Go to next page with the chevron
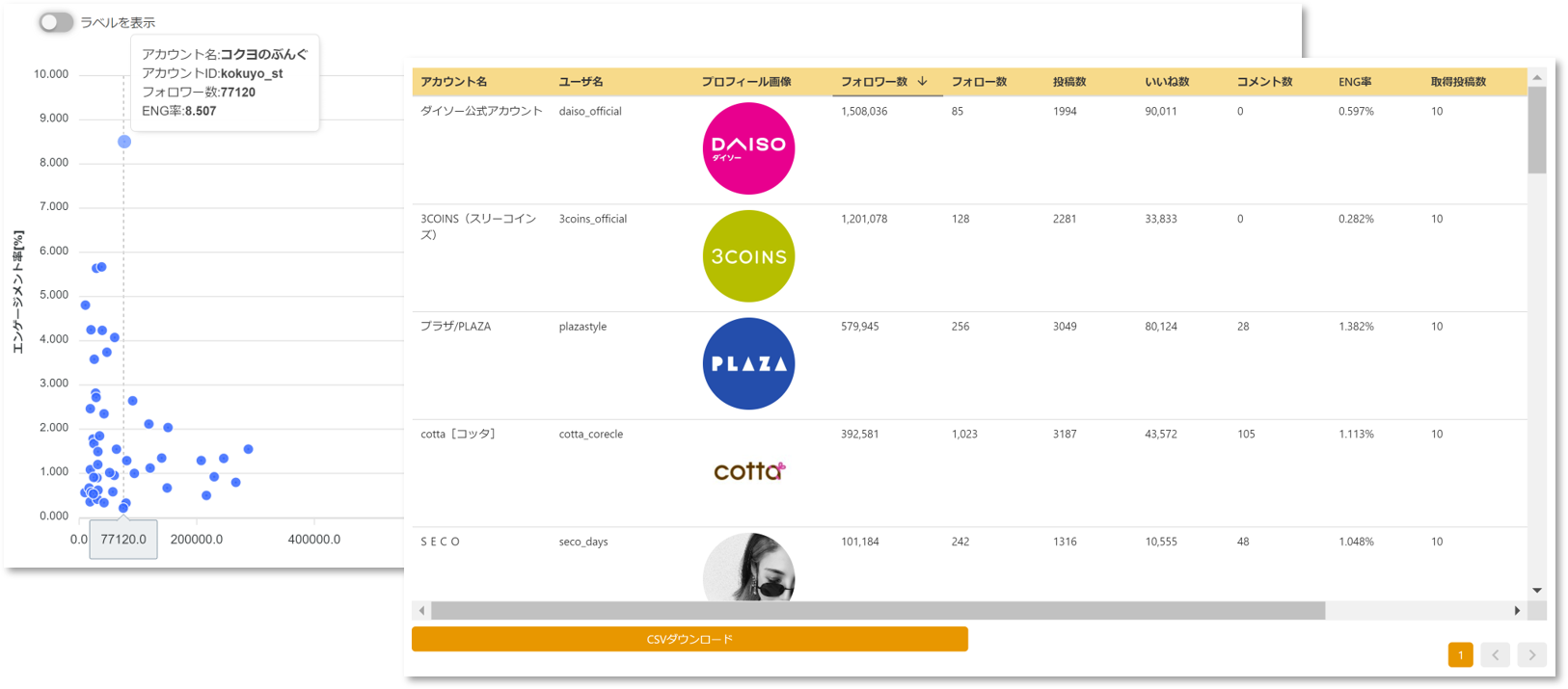The image size is (1568, 689). tap(1531, 655)
